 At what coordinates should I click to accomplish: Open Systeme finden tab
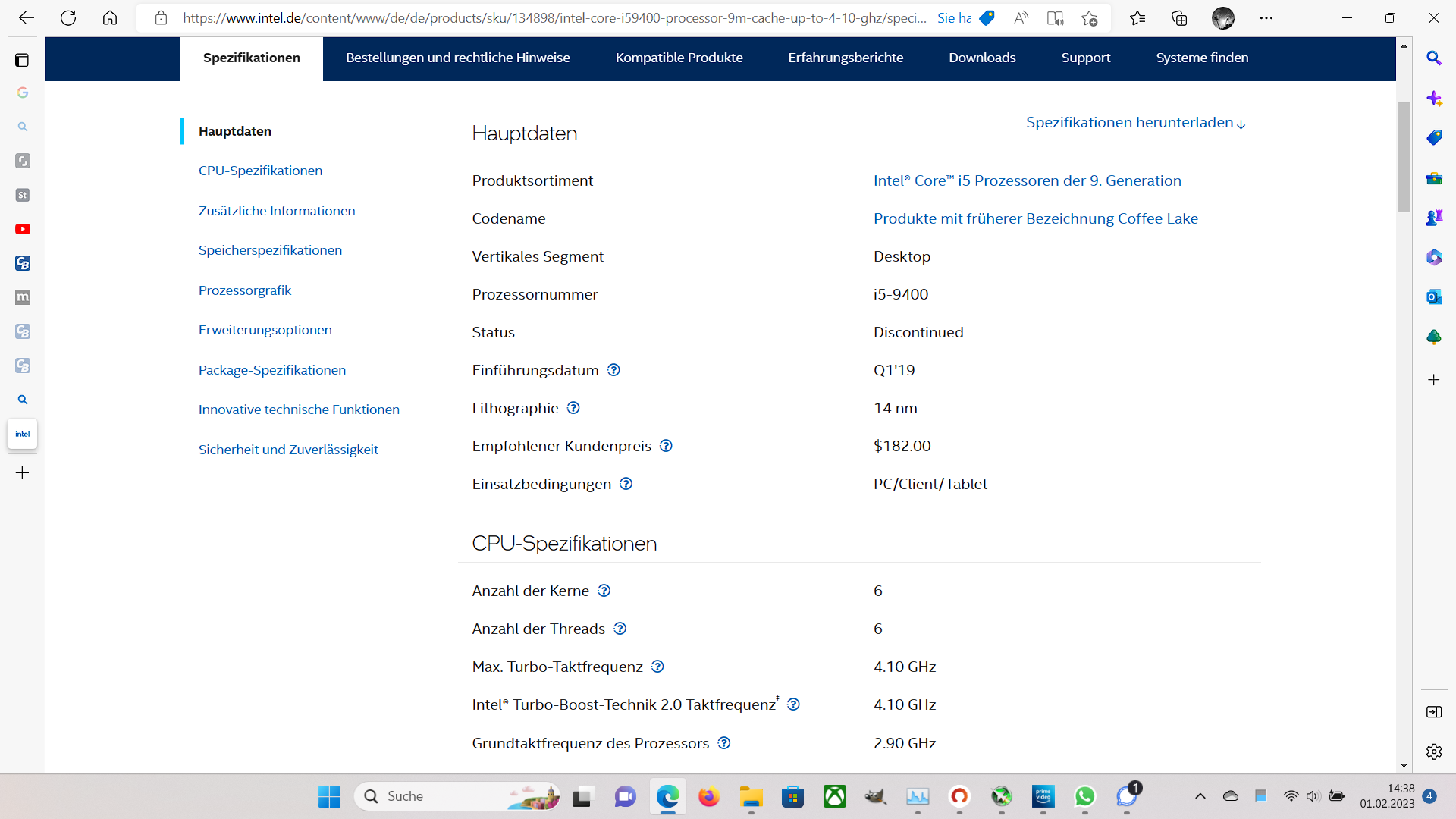[1202, 58]
